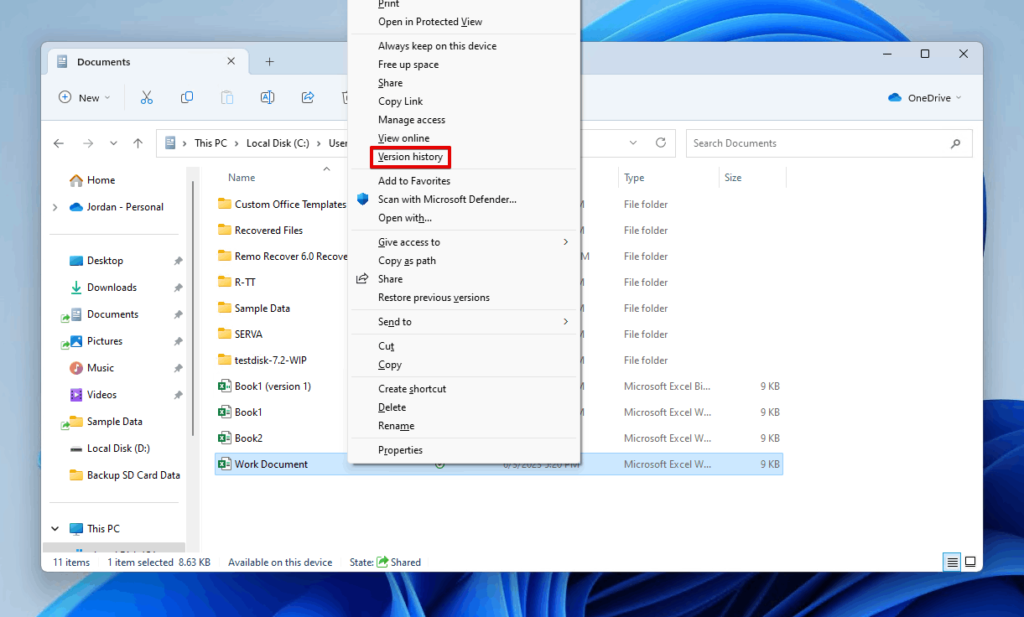
Task: Go back using the back arrow button
Action: tap(59, 143)
